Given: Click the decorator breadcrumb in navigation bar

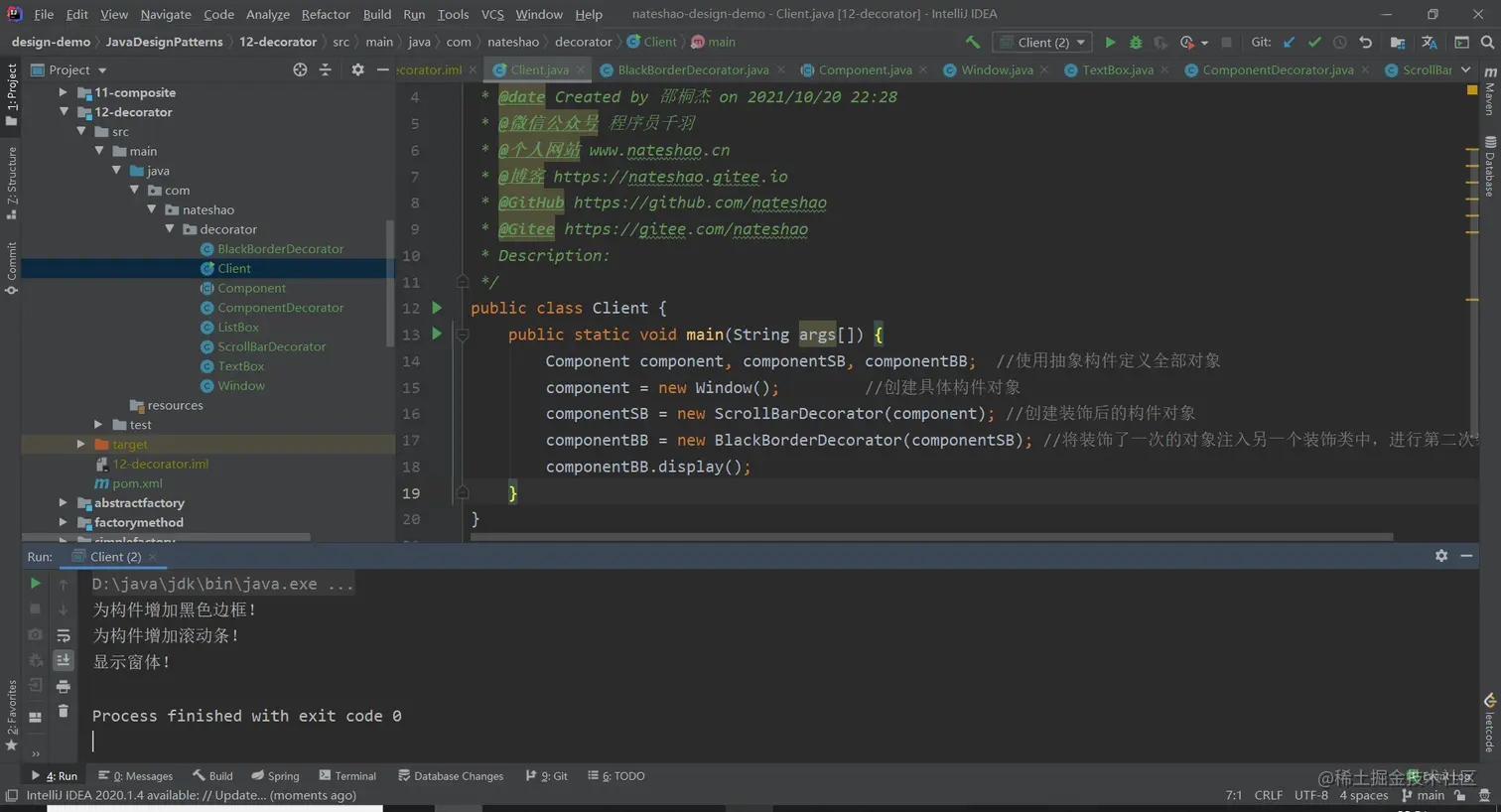Looking at the screenshot, I should [583, 42].
